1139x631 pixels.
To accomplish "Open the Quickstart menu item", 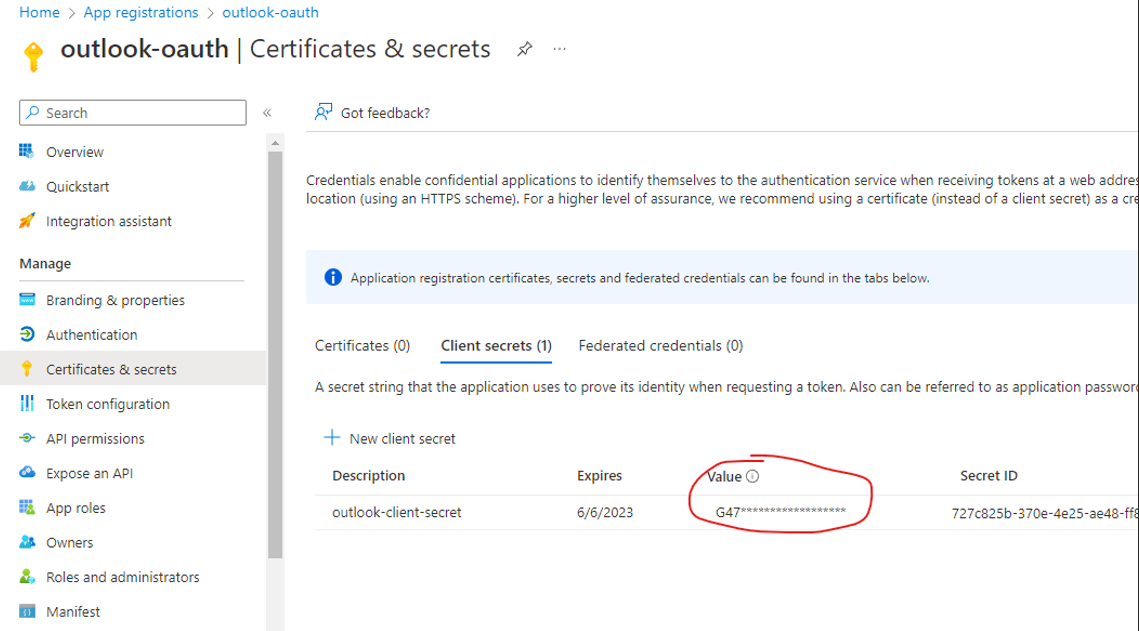I will pos(78,187).
